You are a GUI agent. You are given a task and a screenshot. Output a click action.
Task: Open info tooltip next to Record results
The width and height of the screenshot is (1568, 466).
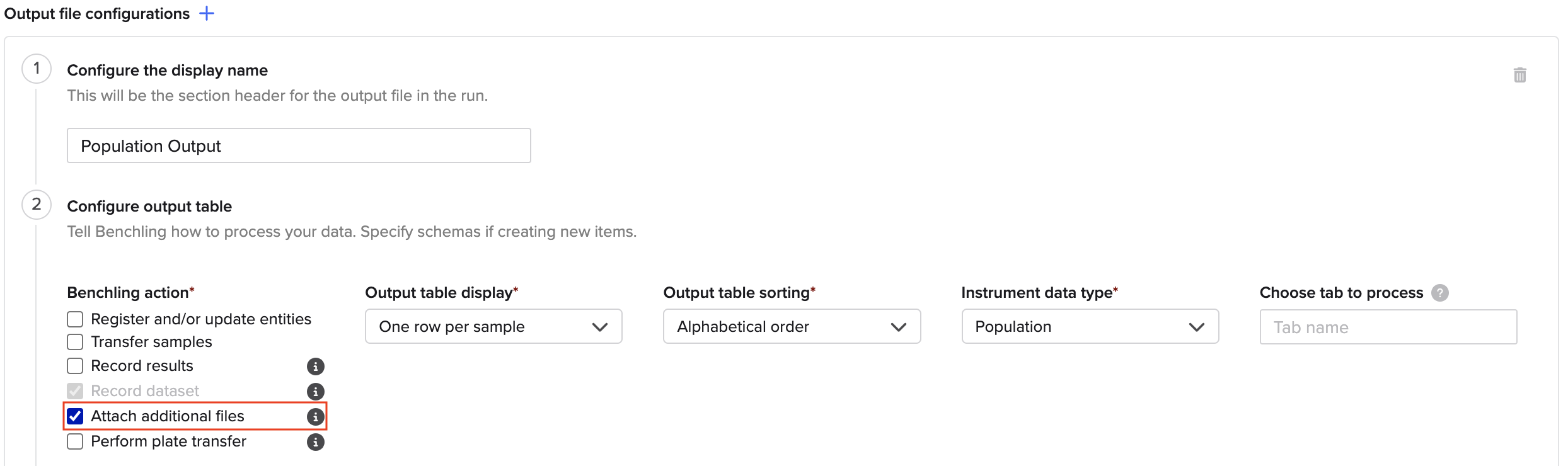(x=315, y=366)
